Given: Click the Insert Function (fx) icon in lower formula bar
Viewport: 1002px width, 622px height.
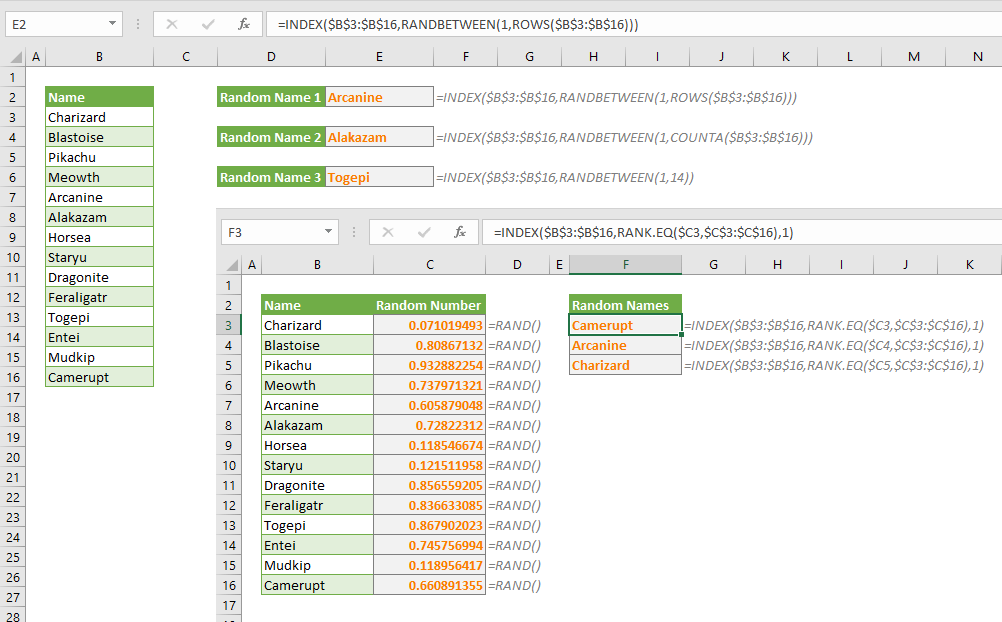Looking at the screenshot, I should [x=459, y=232].
